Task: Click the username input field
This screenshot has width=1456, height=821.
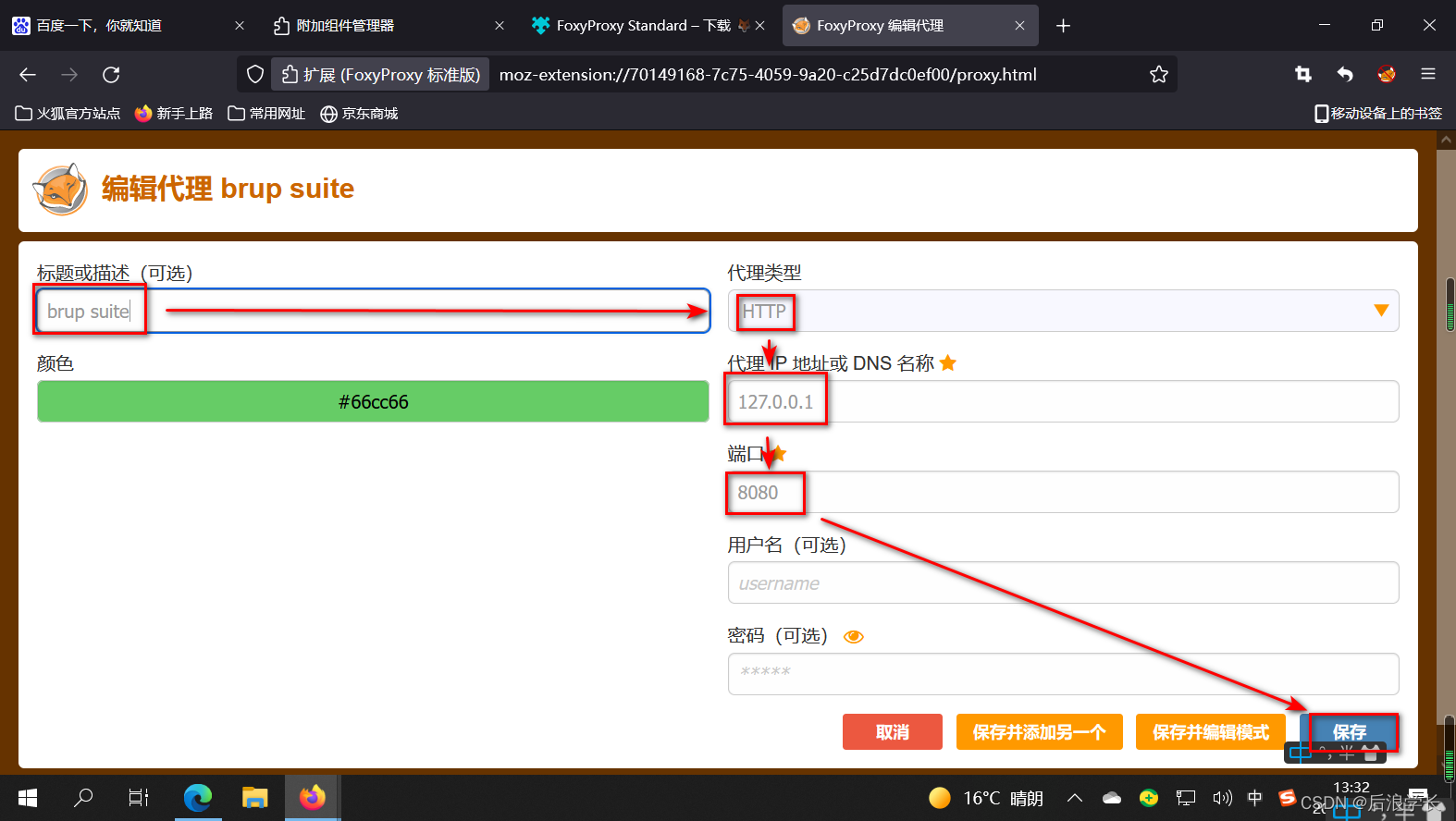Action: (x=1063, y=582)
